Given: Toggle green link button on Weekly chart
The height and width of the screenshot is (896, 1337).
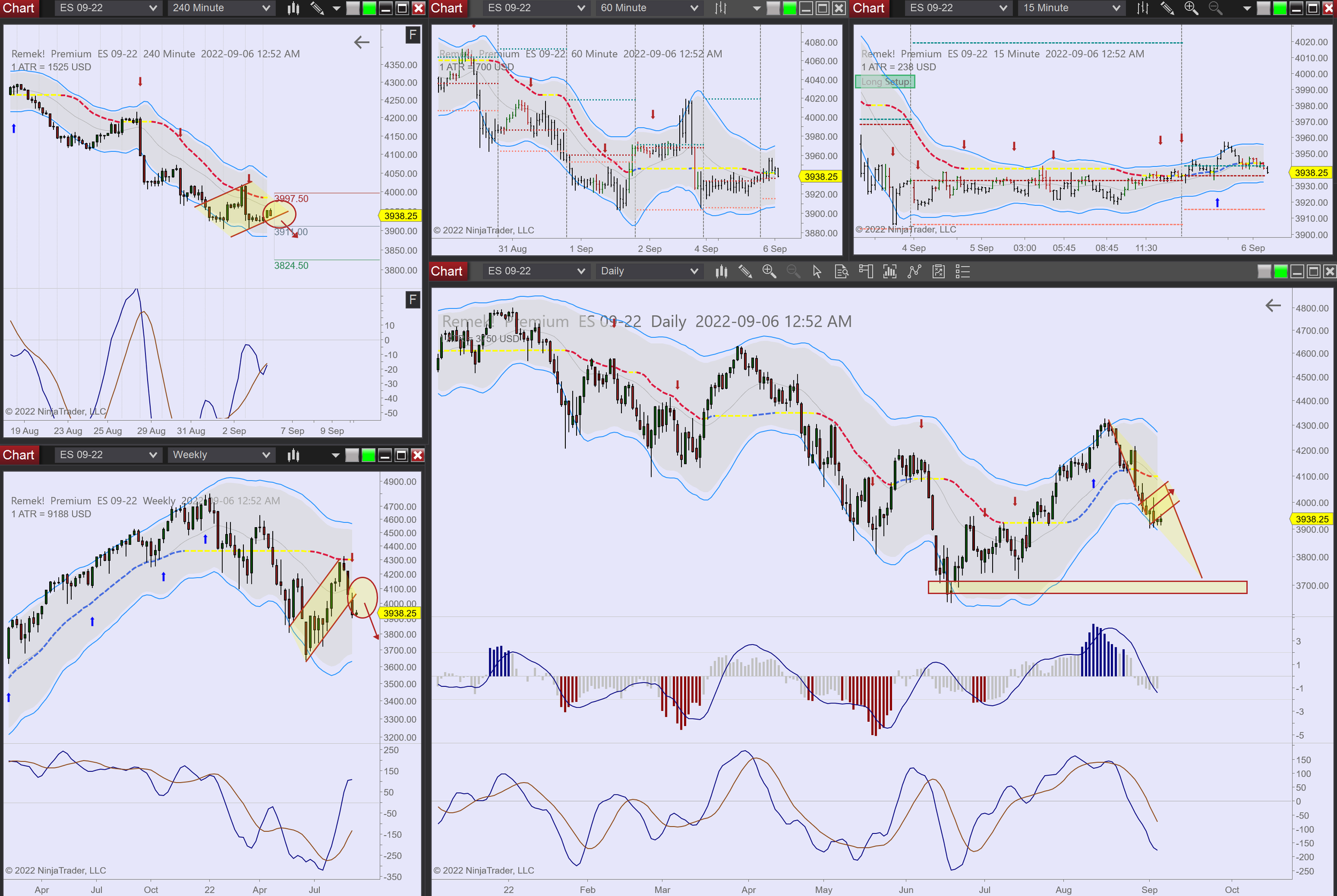Looking at the screenshot, I should 368,455.
